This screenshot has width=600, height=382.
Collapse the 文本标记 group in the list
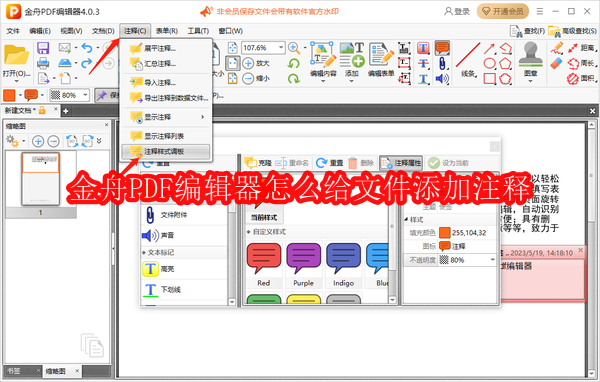pyautogui.click(x=144, y=253)
